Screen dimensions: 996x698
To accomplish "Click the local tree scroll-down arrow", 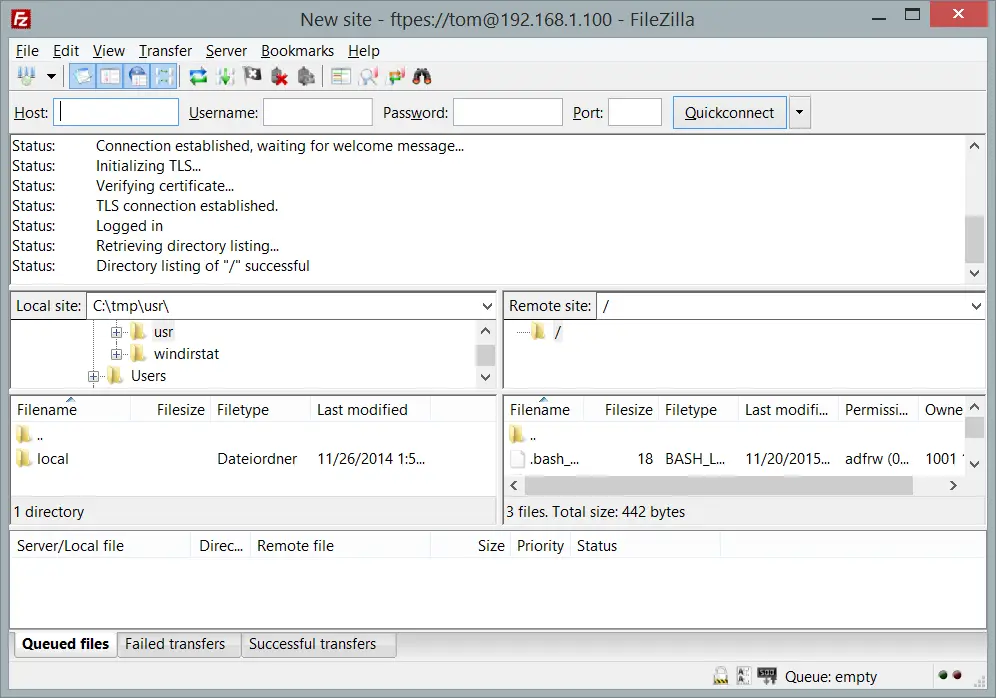I will (485, 377).
